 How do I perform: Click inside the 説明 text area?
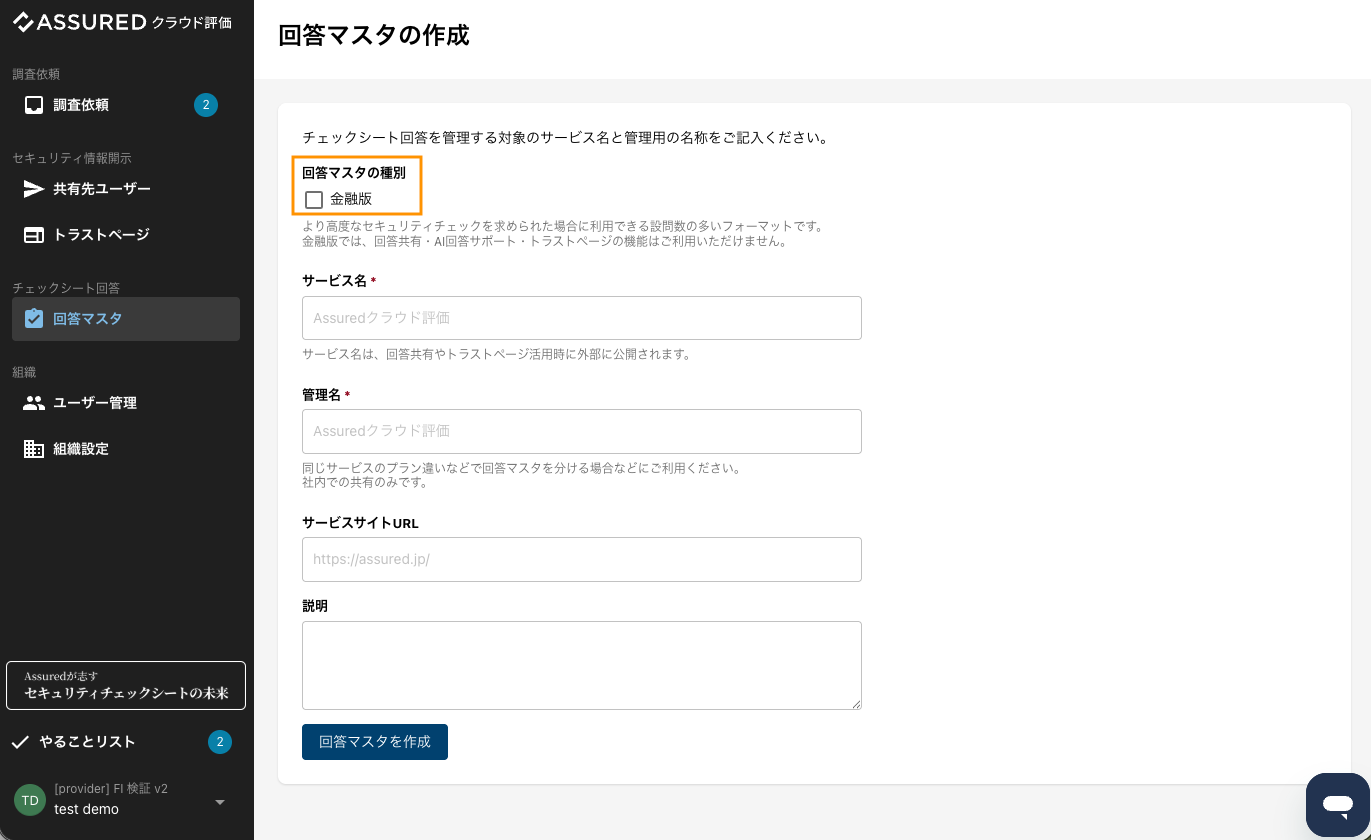(582, 665)
